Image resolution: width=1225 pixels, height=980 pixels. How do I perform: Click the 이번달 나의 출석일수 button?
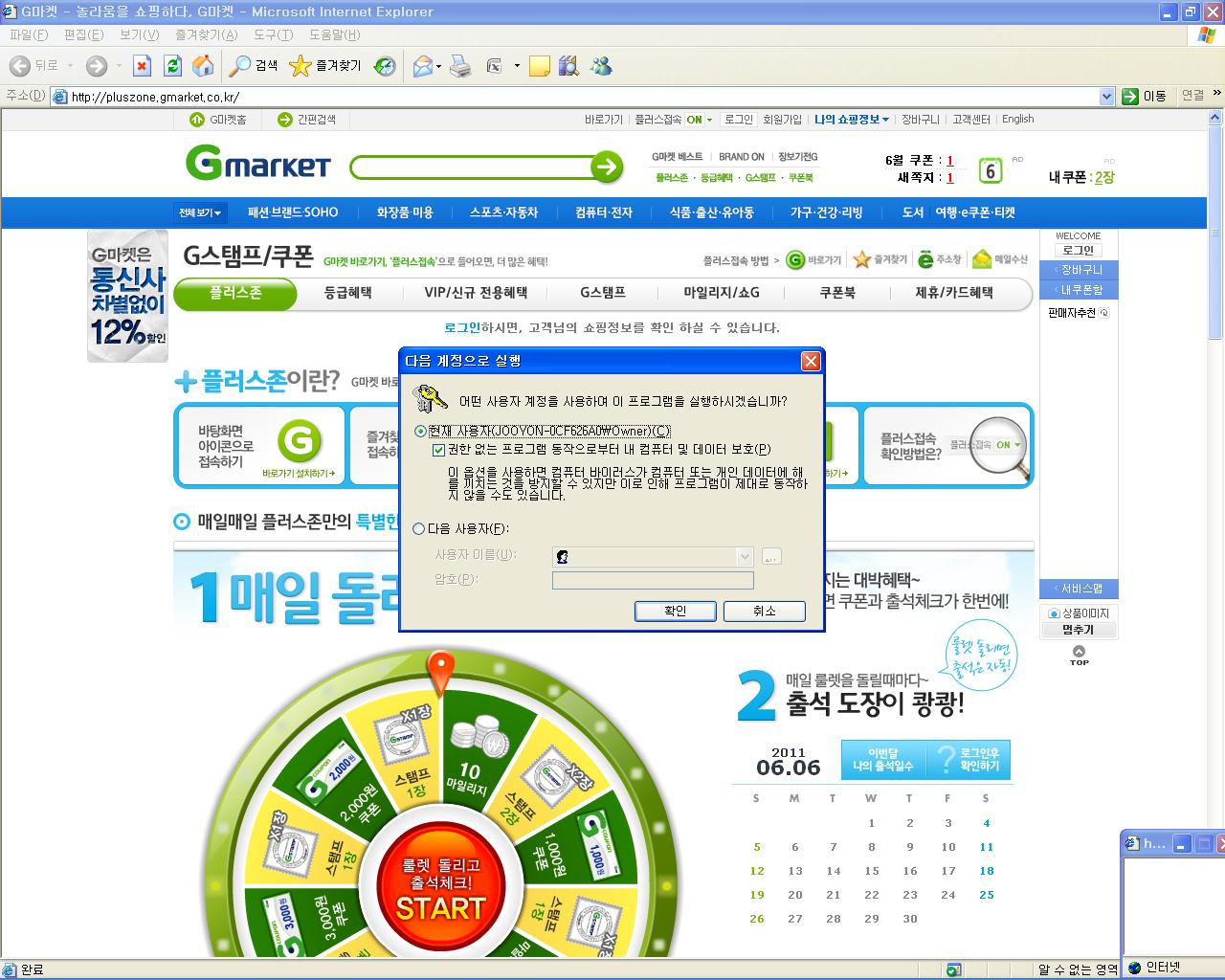[x=882, y=760]
